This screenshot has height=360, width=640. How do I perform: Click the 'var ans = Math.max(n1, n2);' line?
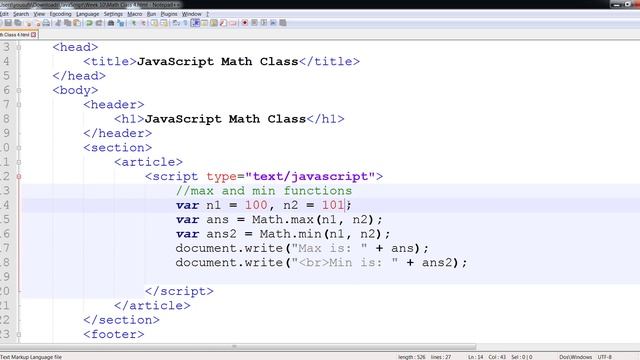[x=279, y=220]
